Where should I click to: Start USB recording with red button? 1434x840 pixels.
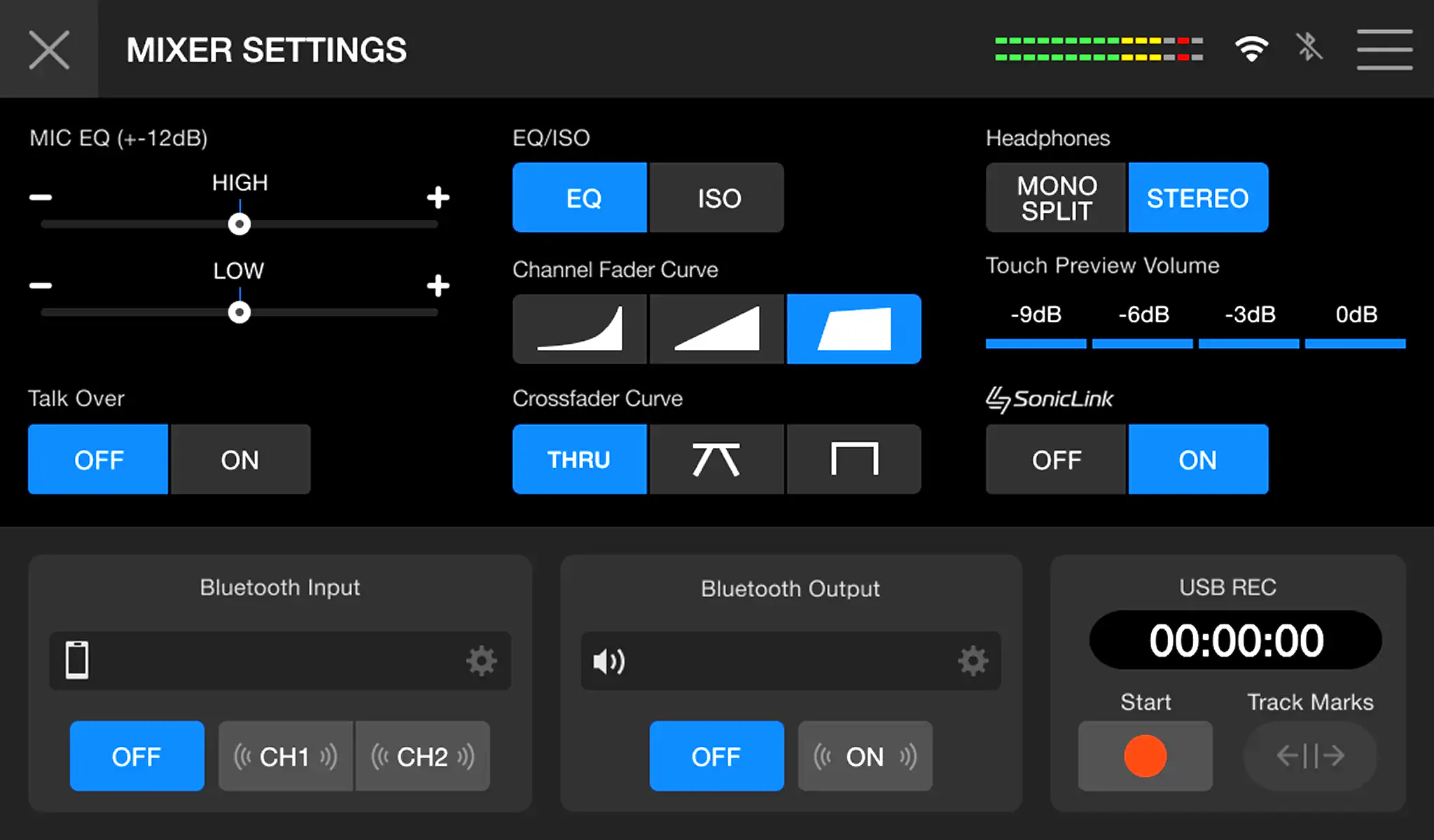pos(1146,756)
